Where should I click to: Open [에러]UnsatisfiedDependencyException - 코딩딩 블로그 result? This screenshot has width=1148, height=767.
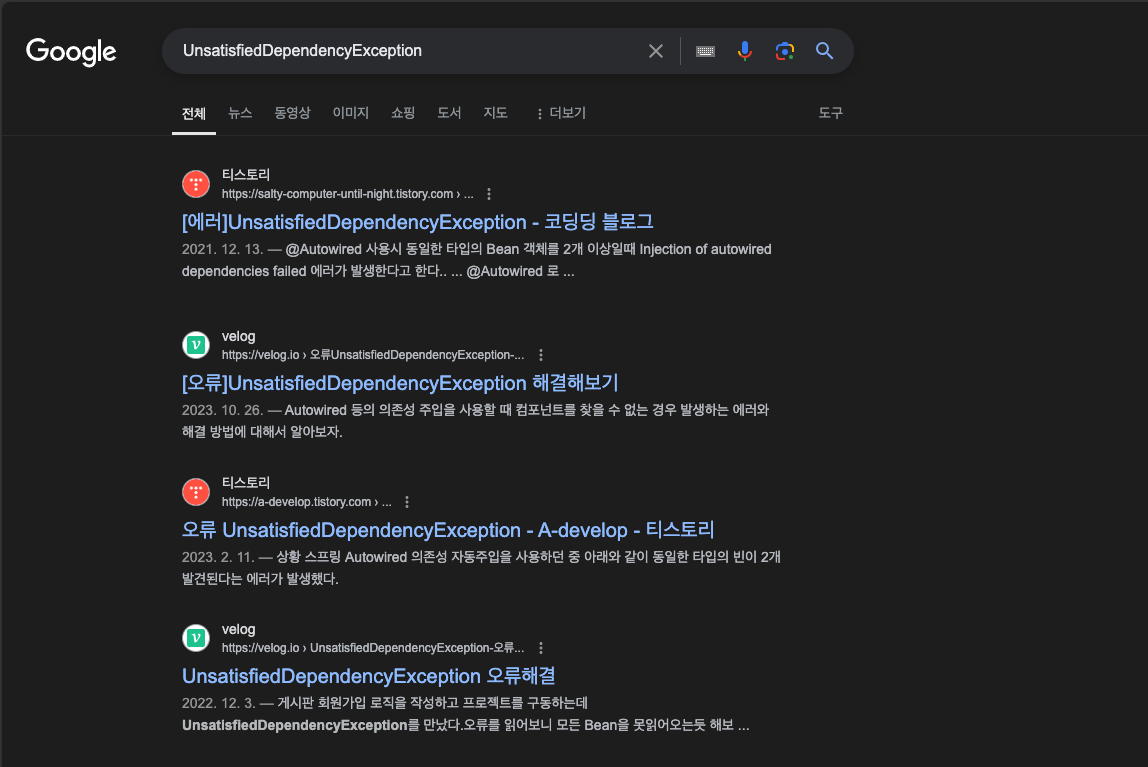tap(417, 222)
